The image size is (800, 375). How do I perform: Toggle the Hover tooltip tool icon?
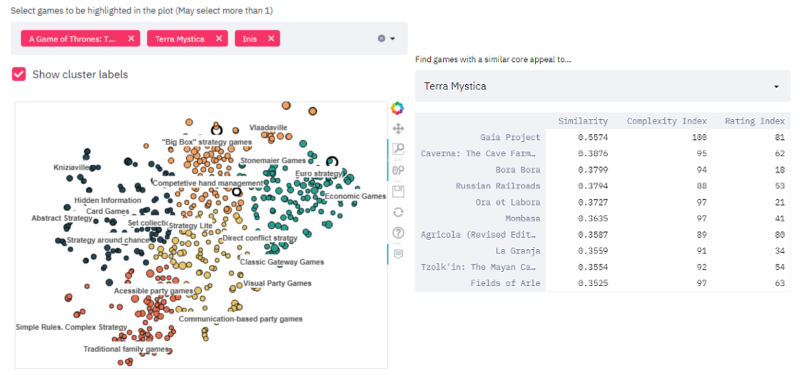coord(398,254)
